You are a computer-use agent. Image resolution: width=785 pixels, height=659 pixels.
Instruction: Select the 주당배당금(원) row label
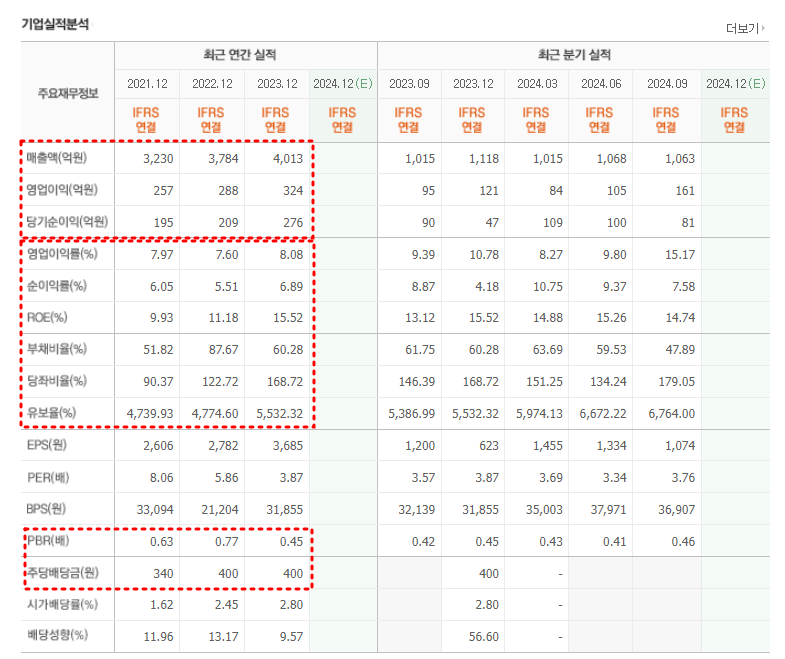point(63,573)
